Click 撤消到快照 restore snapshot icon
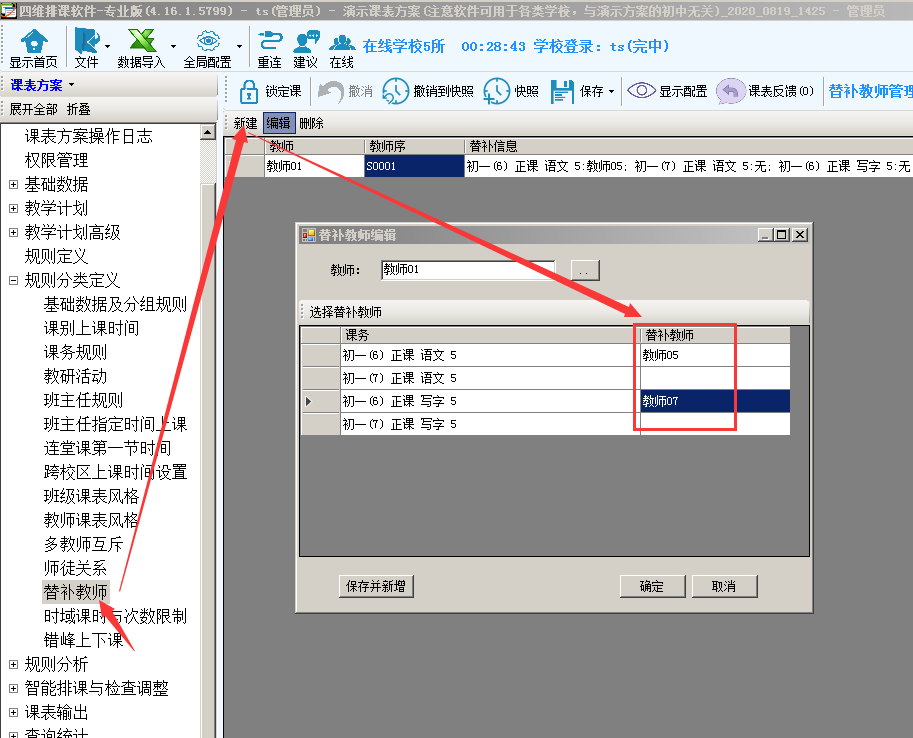Viewport: 913px width, 738px height. 396,91
